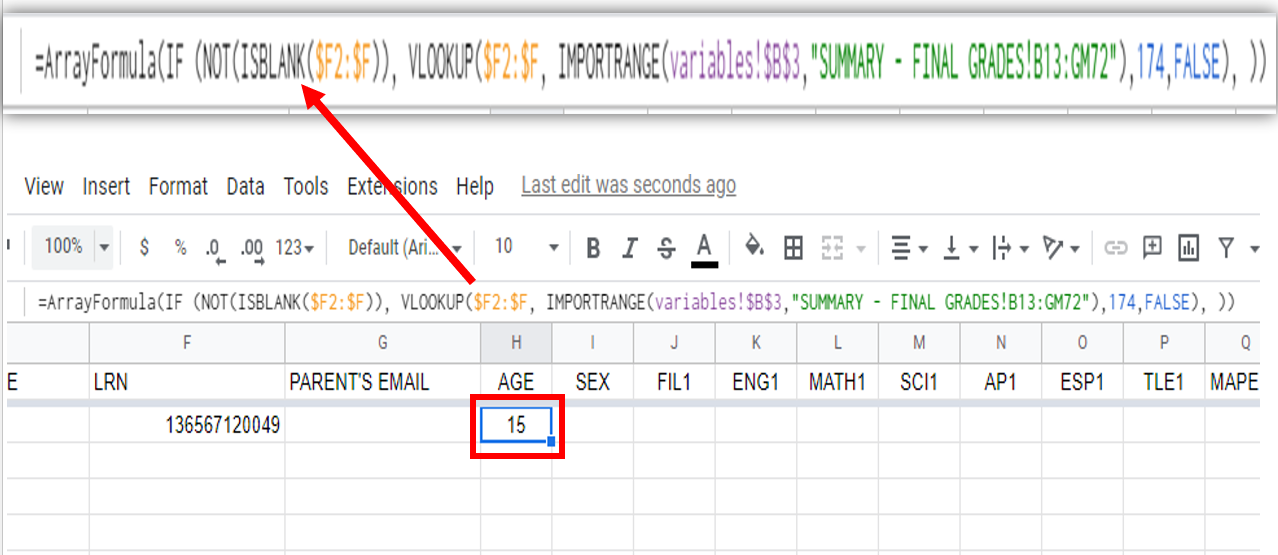1278x555 pixels.
Task: Open the Format menu
Action: pyautogui.click(x=178, y=186)
